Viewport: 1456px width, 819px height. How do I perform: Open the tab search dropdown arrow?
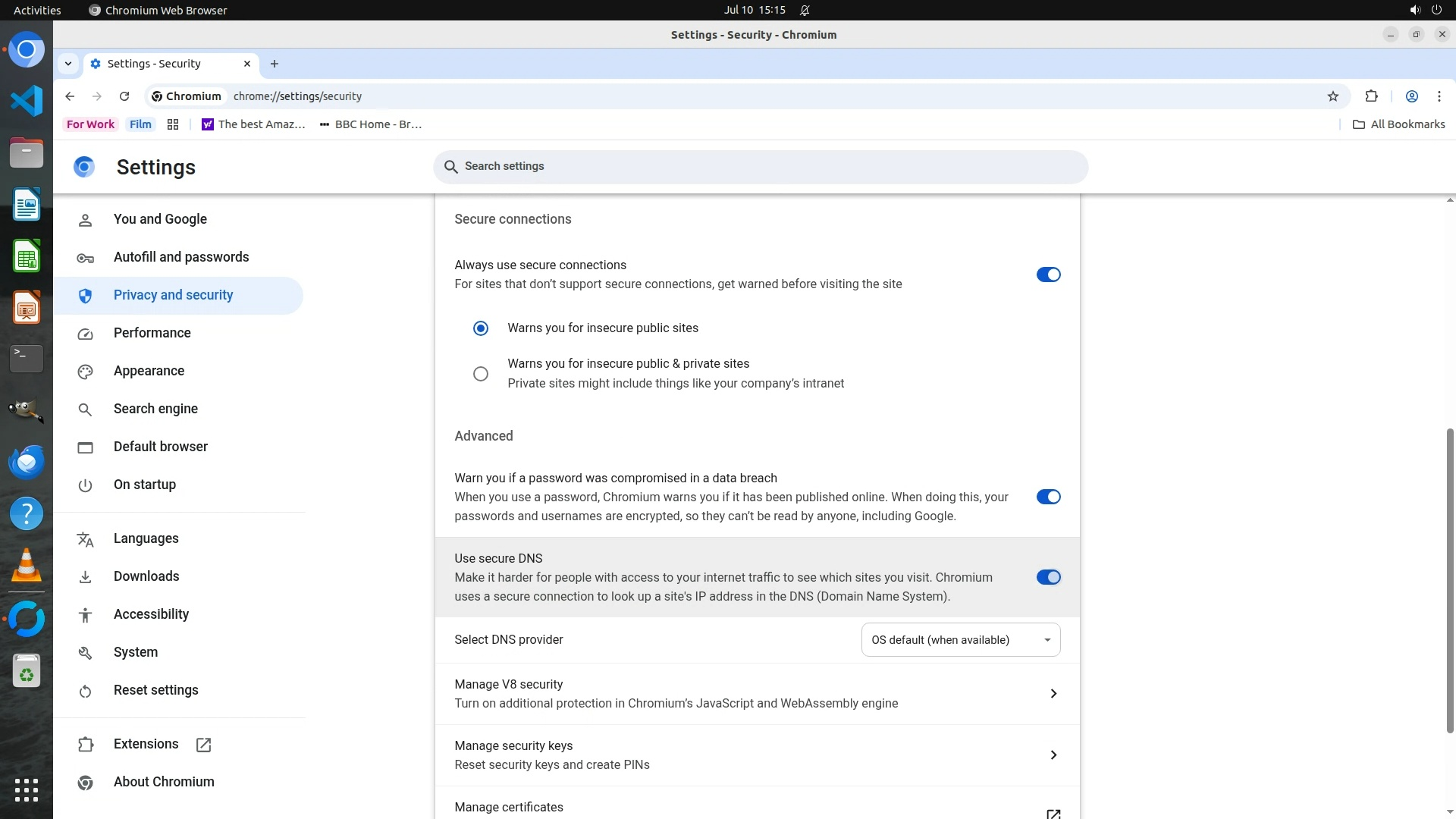point(68,64)
